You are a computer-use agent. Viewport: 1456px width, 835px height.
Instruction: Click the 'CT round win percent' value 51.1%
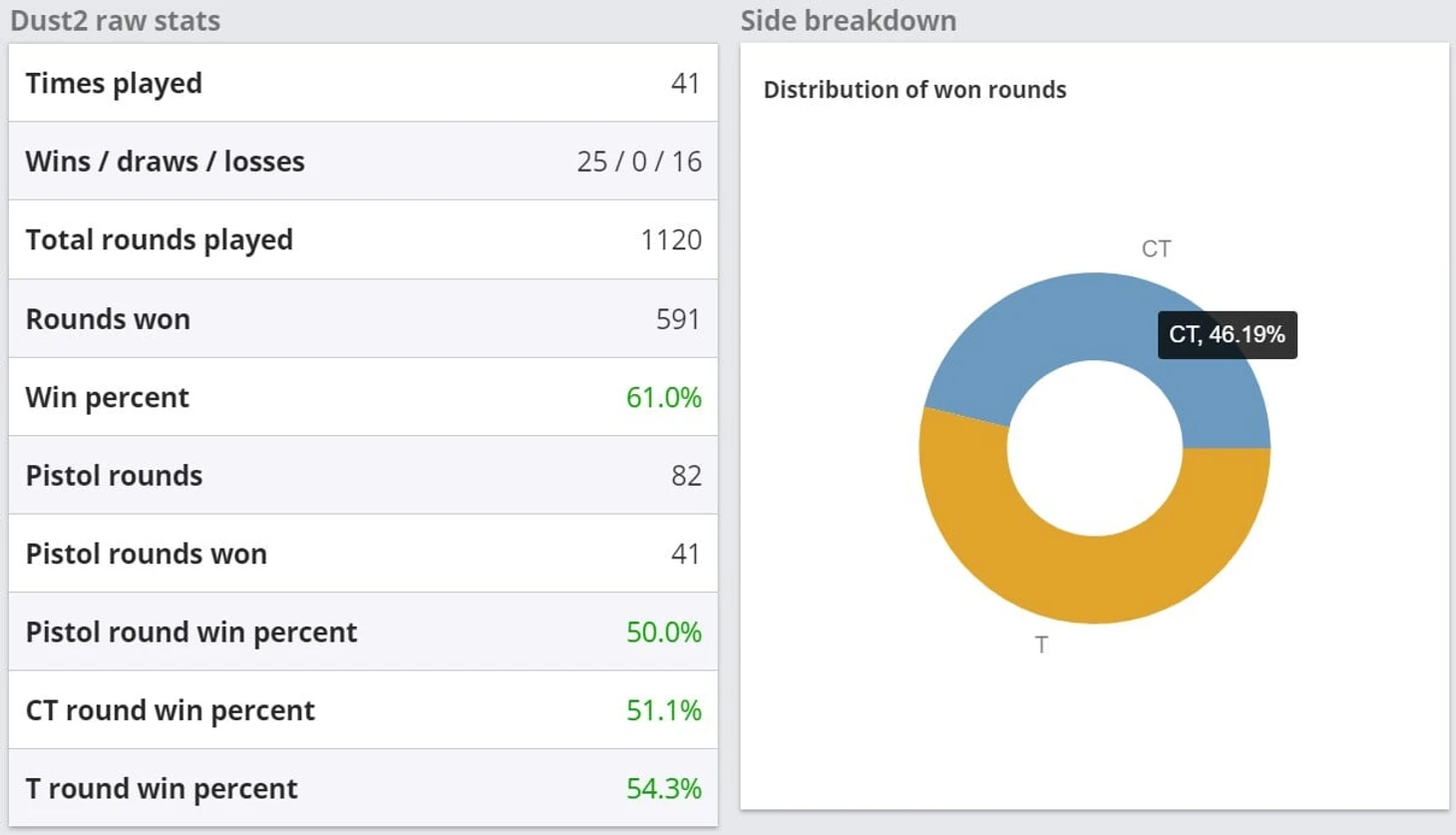663,710
